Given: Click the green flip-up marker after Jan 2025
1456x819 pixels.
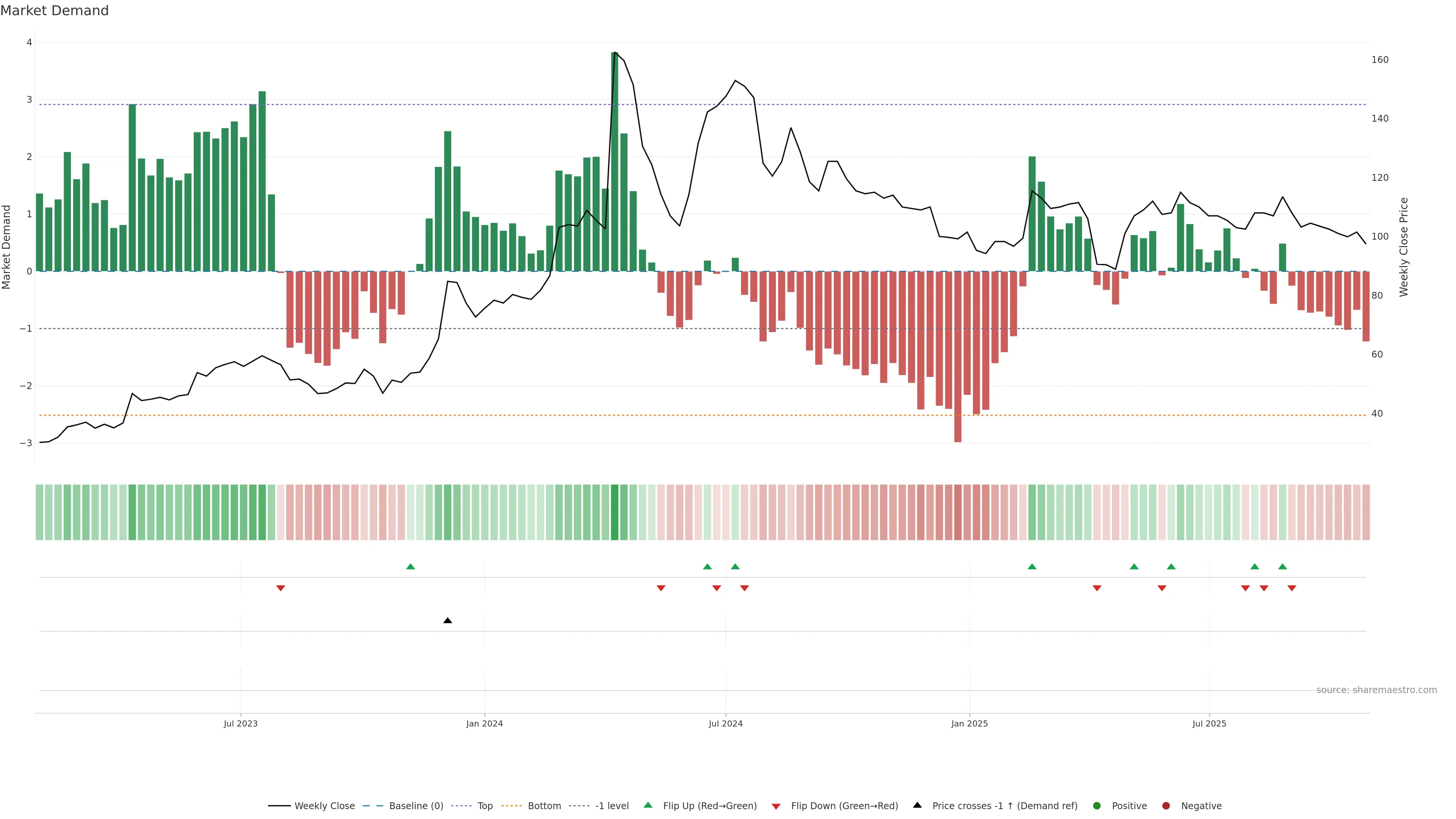Looking at the screenshot, I should click(1032, 566).
